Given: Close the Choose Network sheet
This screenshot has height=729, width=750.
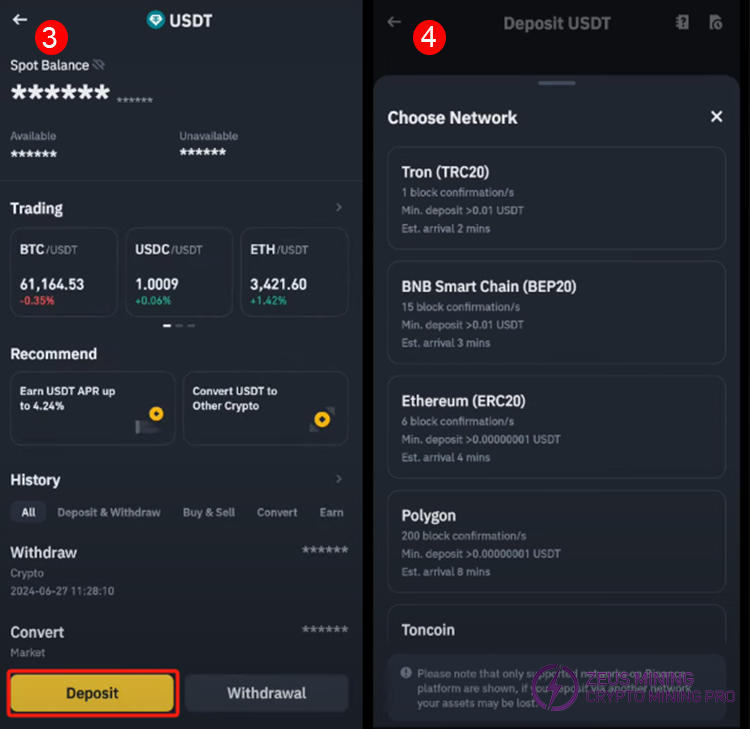Looking at the screenshot, I should pos(716,116).
